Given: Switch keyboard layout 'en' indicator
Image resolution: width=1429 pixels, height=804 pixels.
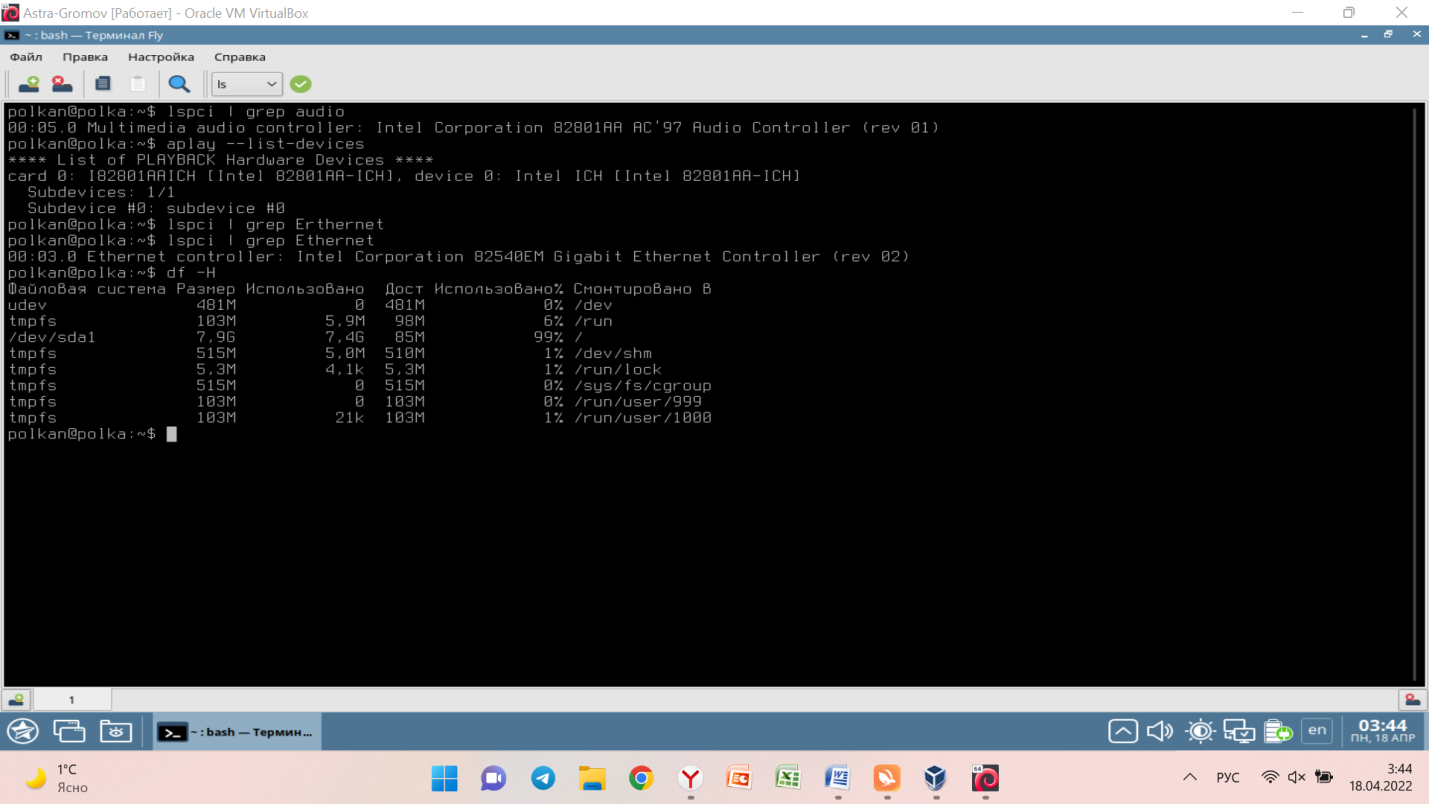Looking at the screenshot, I should click(1317, 730).
